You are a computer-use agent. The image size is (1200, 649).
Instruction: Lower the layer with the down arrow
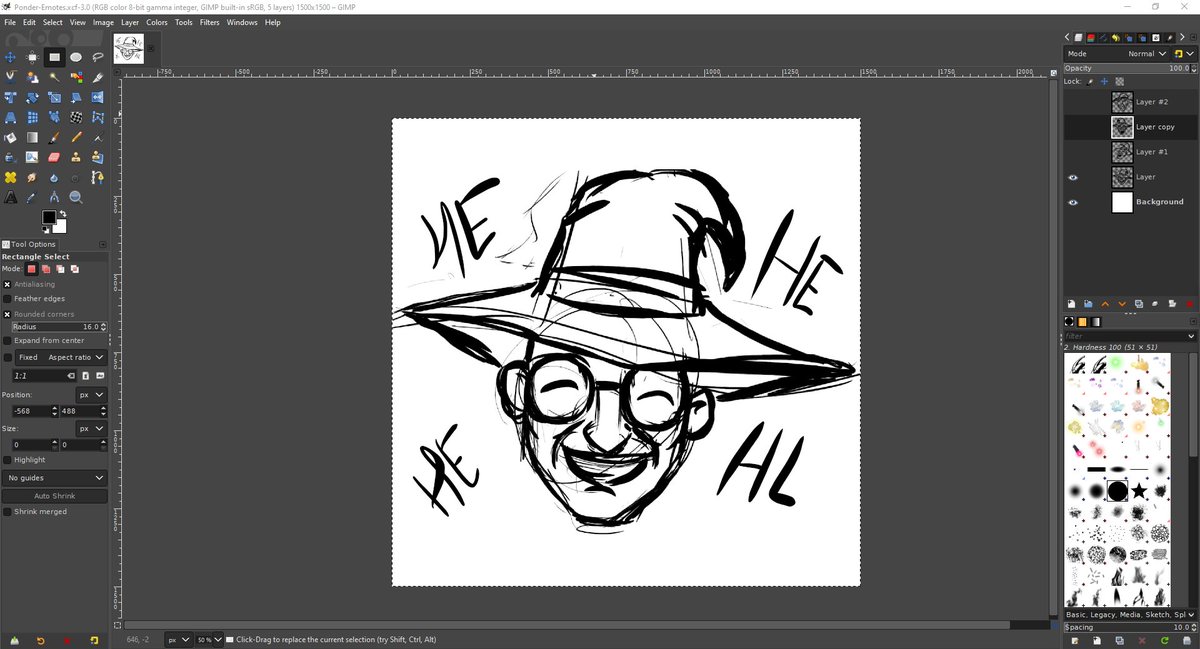click(1122, 304)
